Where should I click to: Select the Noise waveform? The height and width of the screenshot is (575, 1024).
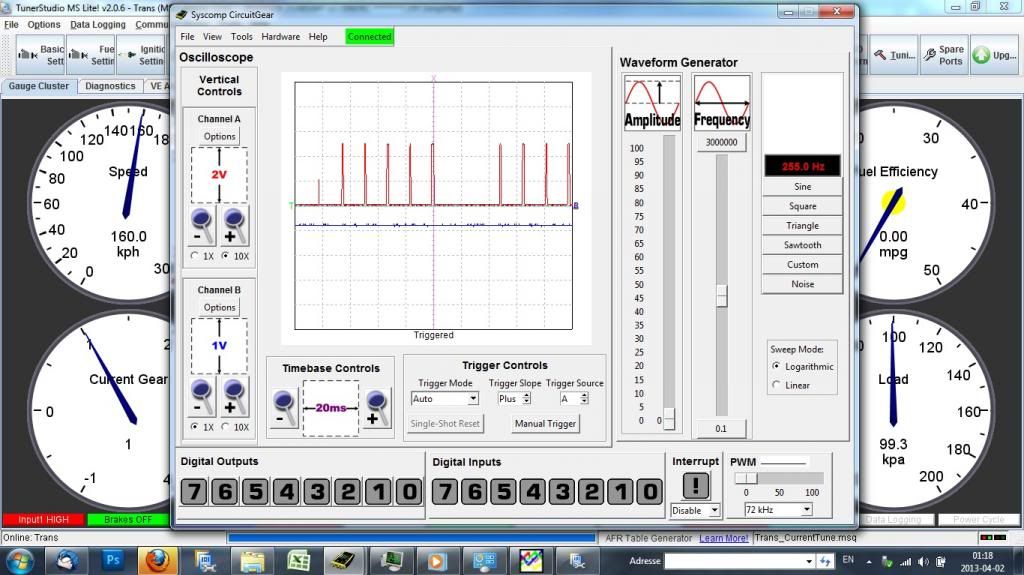[803, 284]
